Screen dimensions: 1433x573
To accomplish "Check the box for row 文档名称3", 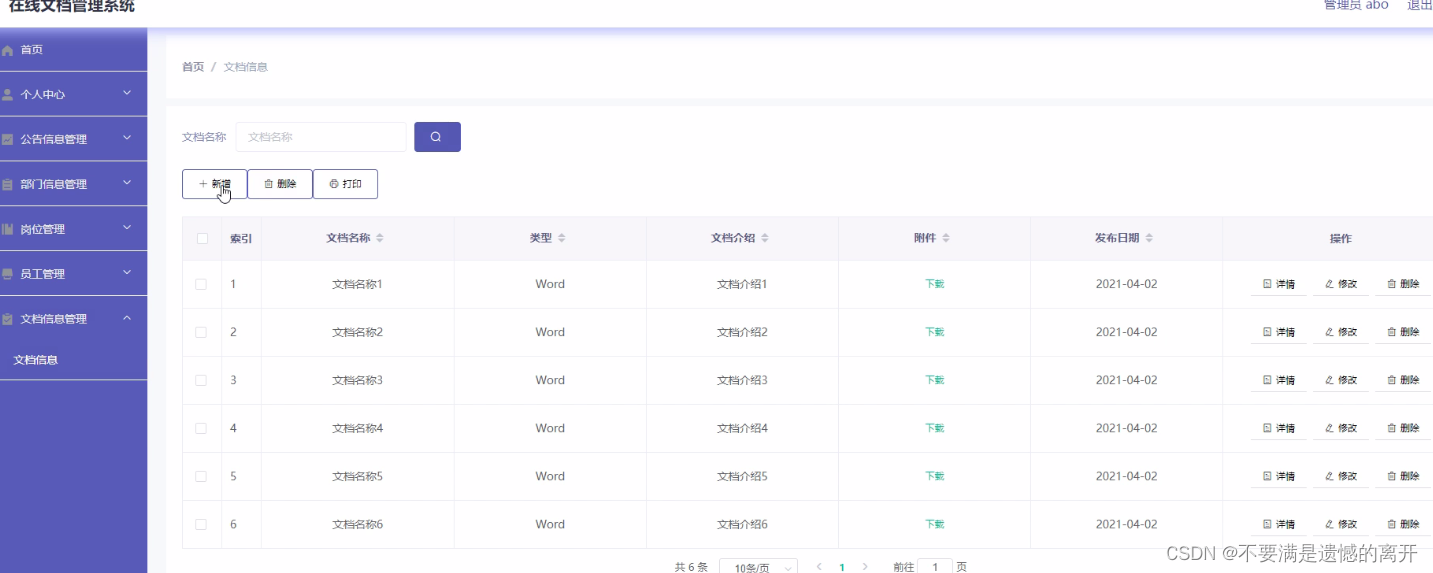I will (201, 380).
